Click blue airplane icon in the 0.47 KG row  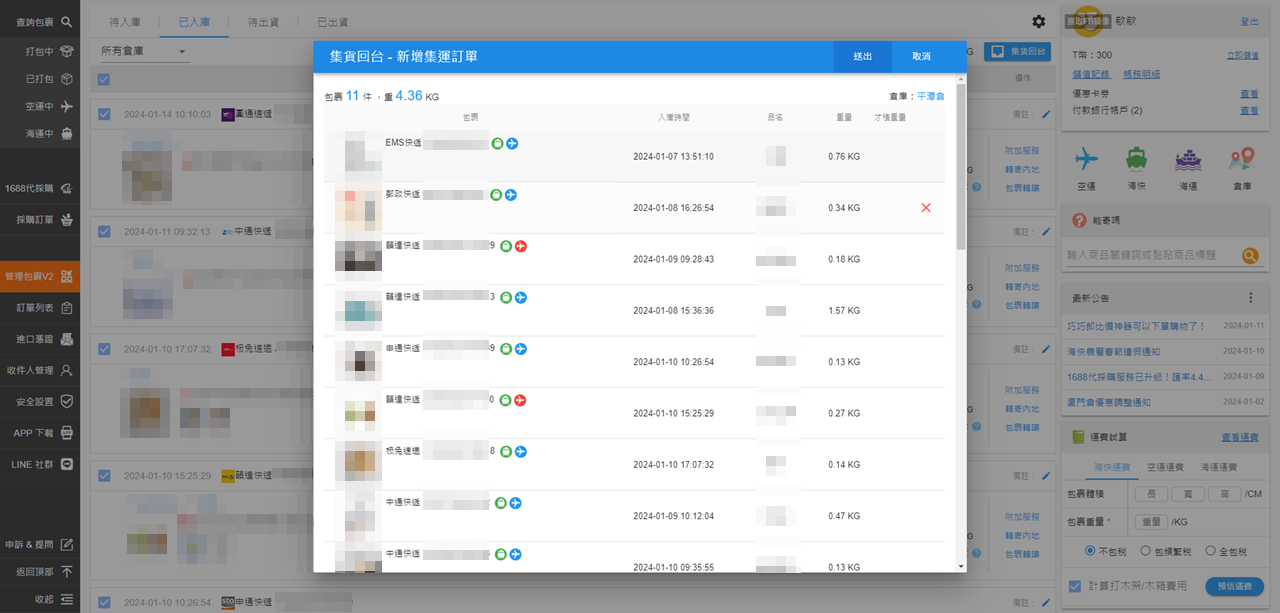point(515,503)
